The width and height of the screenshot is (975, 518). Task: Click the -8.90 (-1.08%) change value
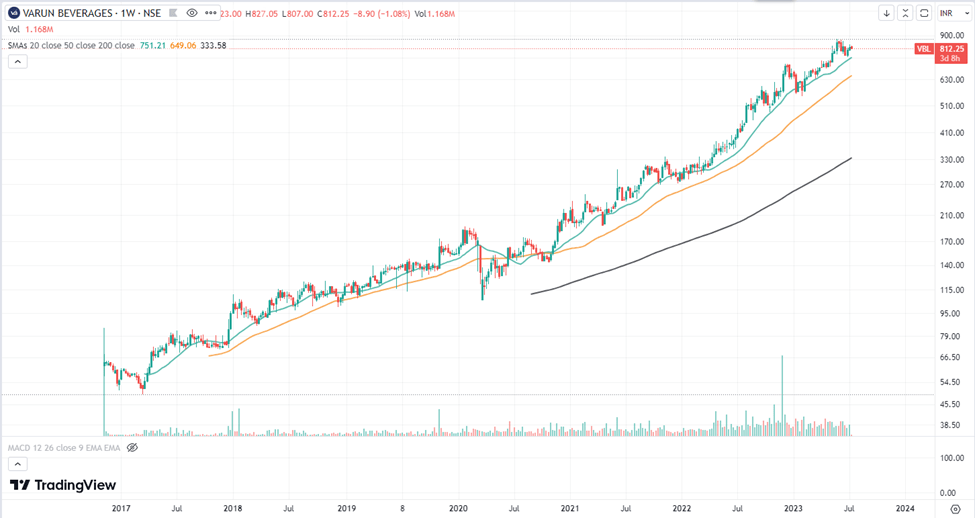pyautogui.click(x=381, y=14)
